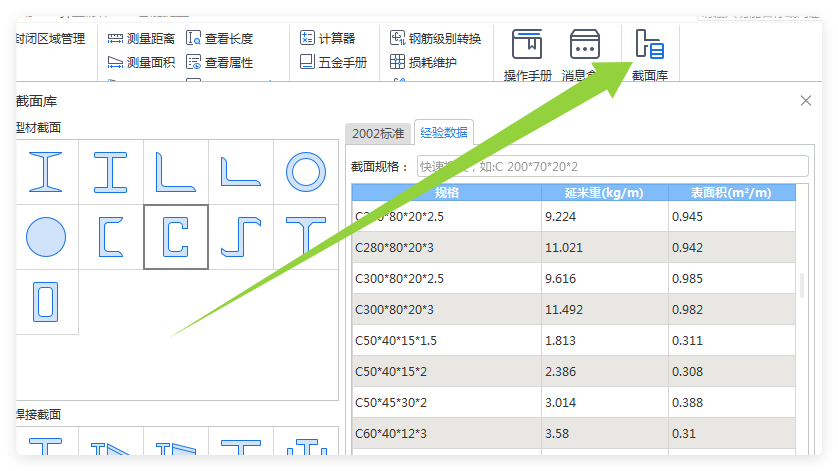Click the surface area value 0.308
838x471 pixels.
(x=687, y=372)
